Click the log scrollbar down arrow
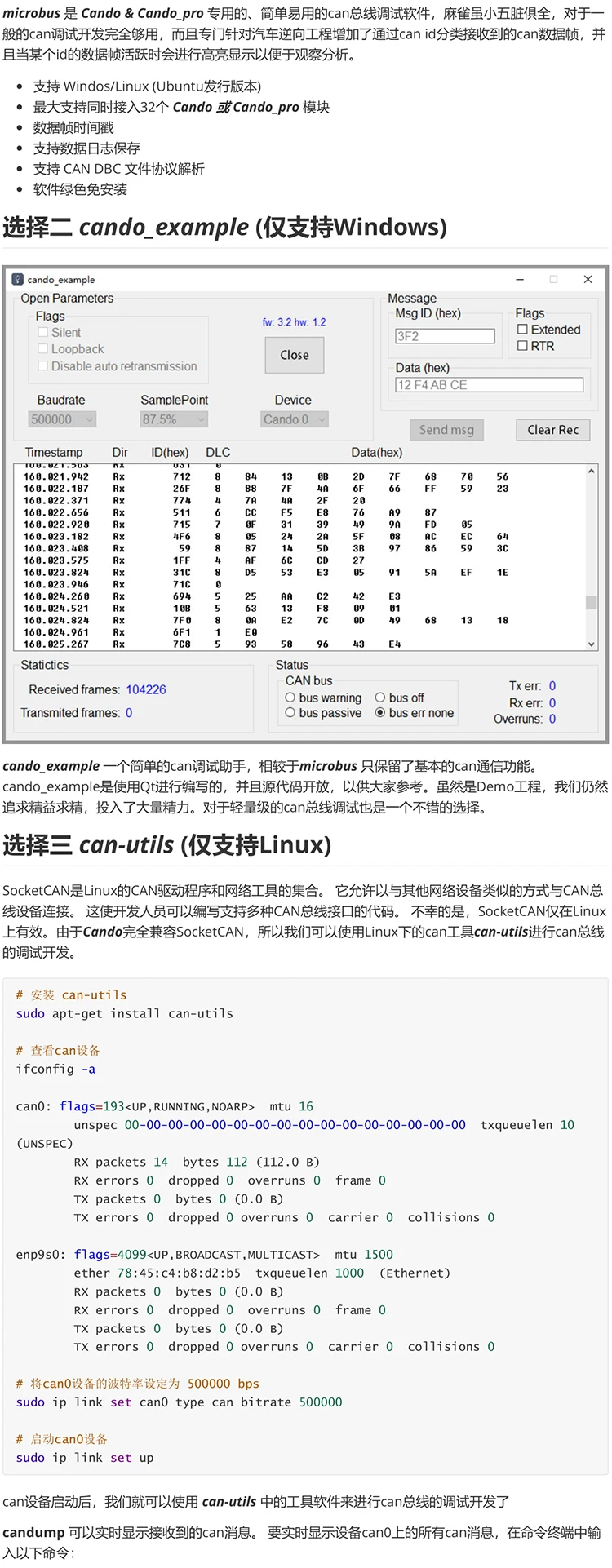612x1568 pixels. click(592, 644)
